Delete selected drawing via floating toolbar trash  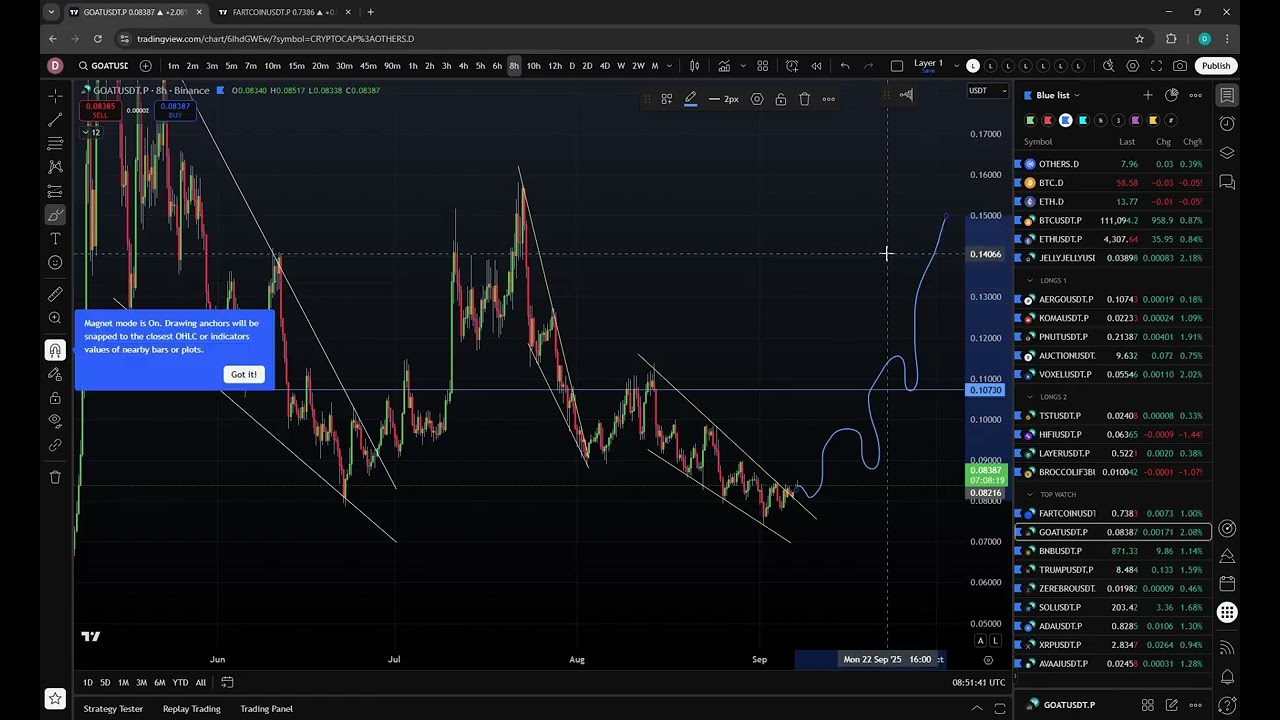805,99
